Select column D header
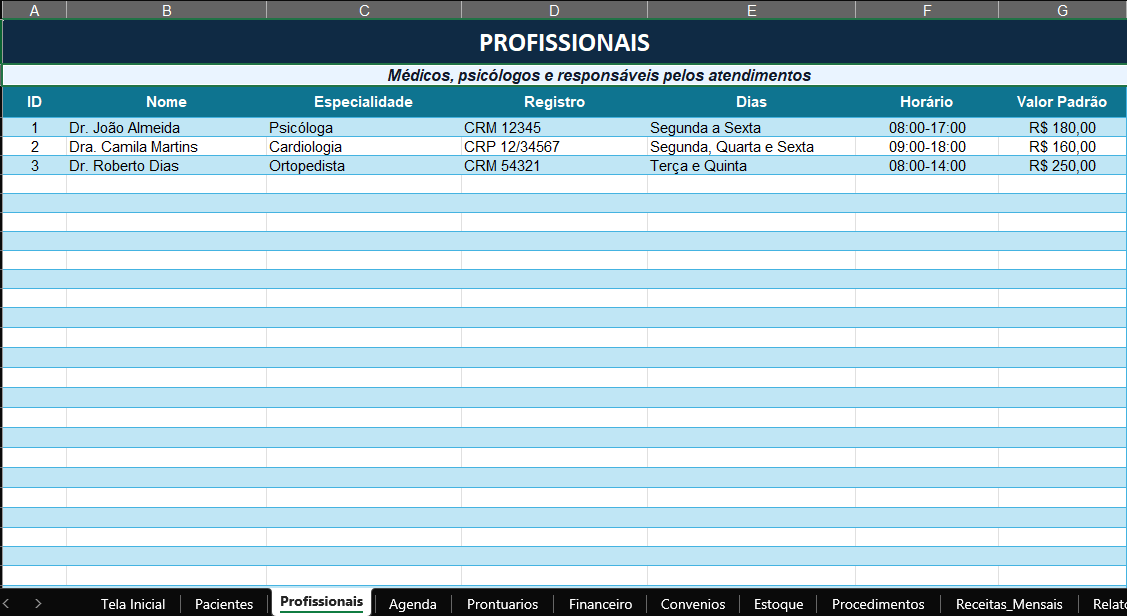 click(x=554, y=10)
